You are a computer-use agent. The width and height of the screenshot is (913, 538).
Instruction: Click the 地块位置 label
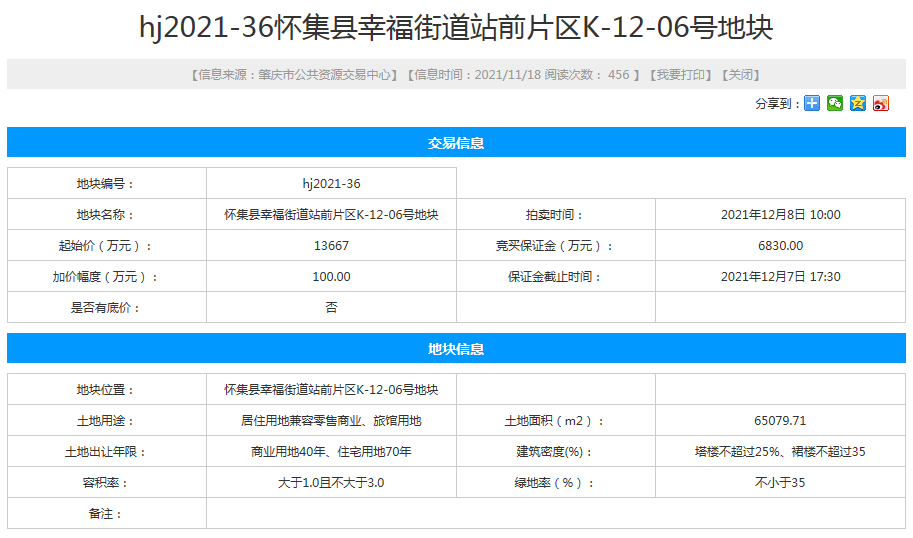(x=107, y=390)
